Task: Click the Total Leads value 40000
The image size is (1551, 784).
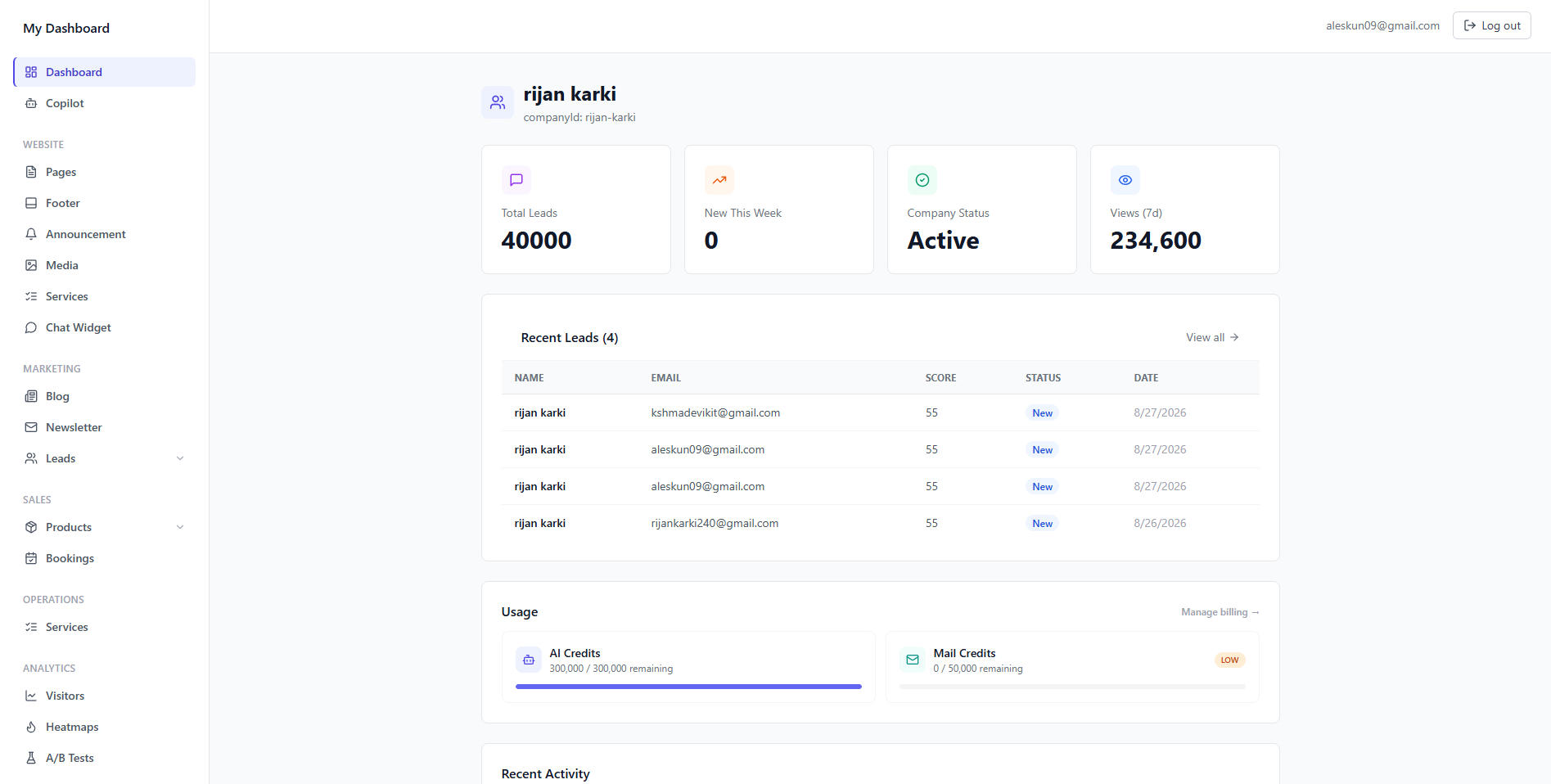Action: tap(536, 241)
